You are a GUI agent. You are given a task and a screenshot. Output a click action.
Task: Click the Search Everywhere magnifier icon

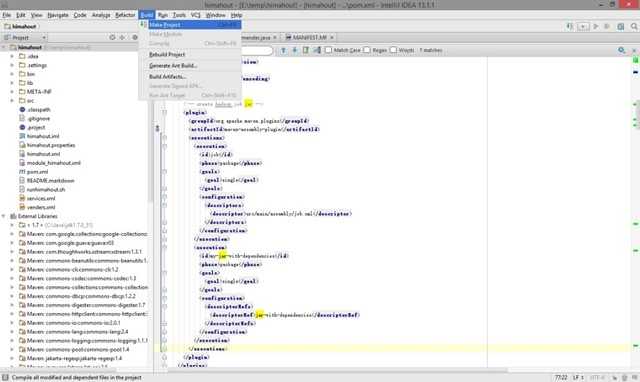tap(634, 27)
